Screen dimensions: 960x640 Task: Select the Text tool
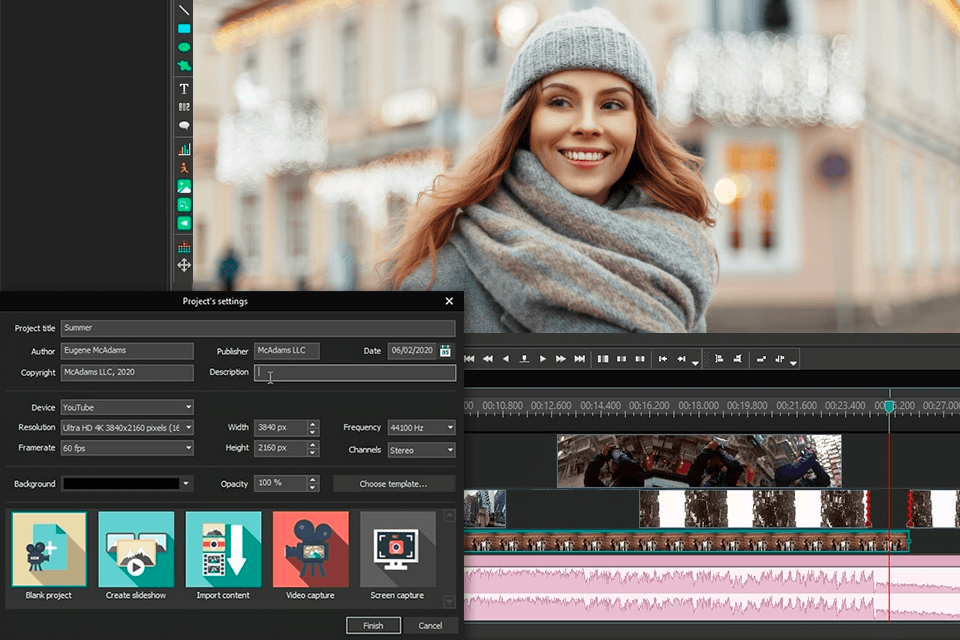184,89
